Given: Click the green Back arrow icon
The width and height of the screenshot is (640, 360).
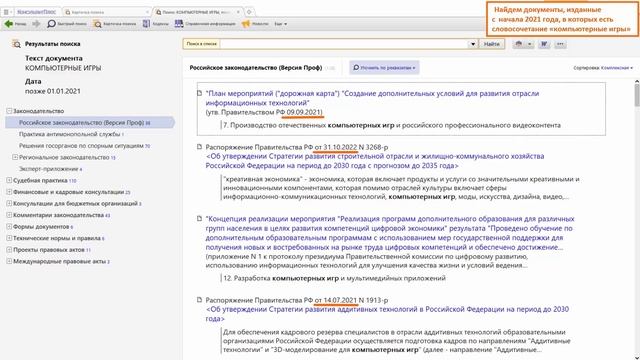Looking at the screenshot, I should (8, 24).
